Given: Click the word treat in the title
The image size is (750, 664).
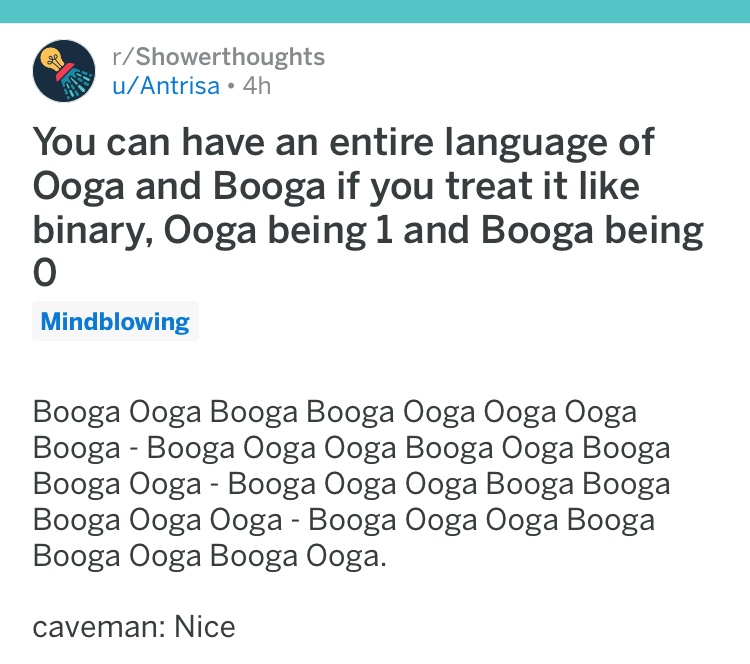Looking at the screenshot, I should 489,187.
